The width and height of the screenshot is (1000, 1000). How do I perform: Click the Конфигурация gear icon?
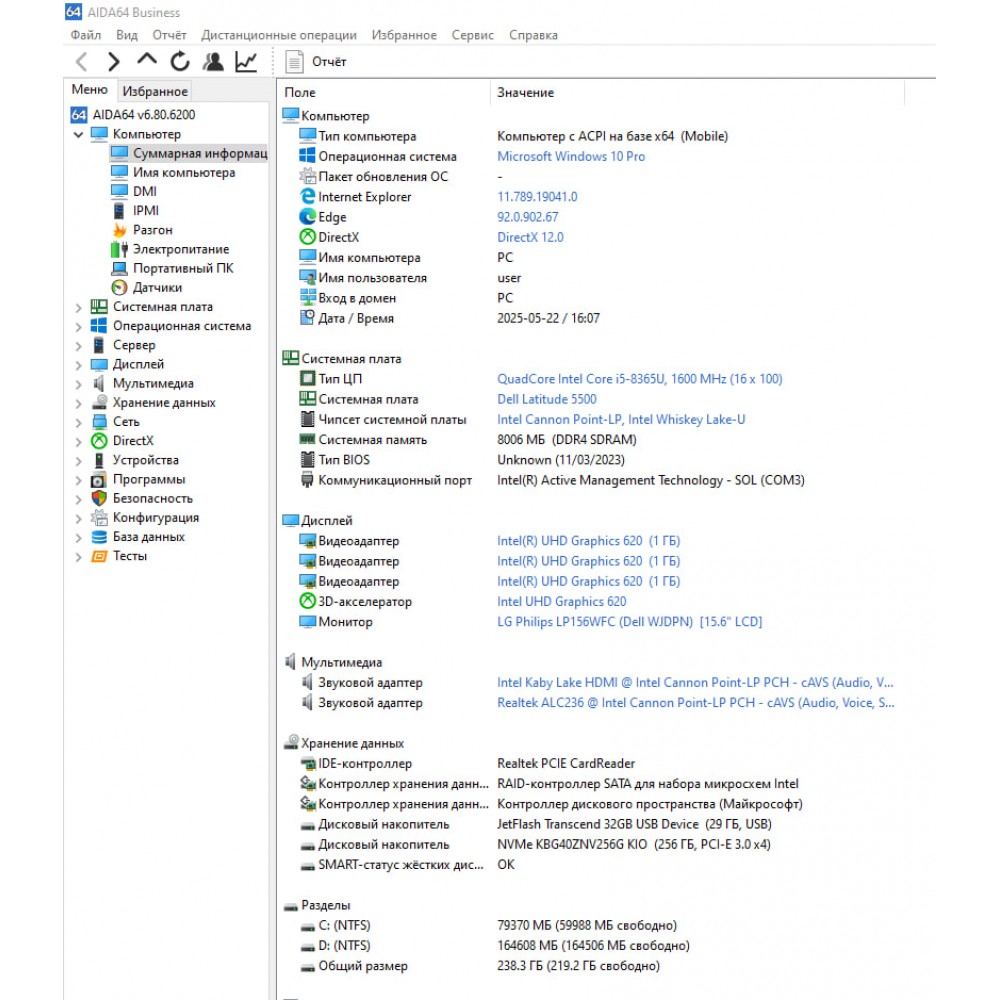click(x=99, y=517)
